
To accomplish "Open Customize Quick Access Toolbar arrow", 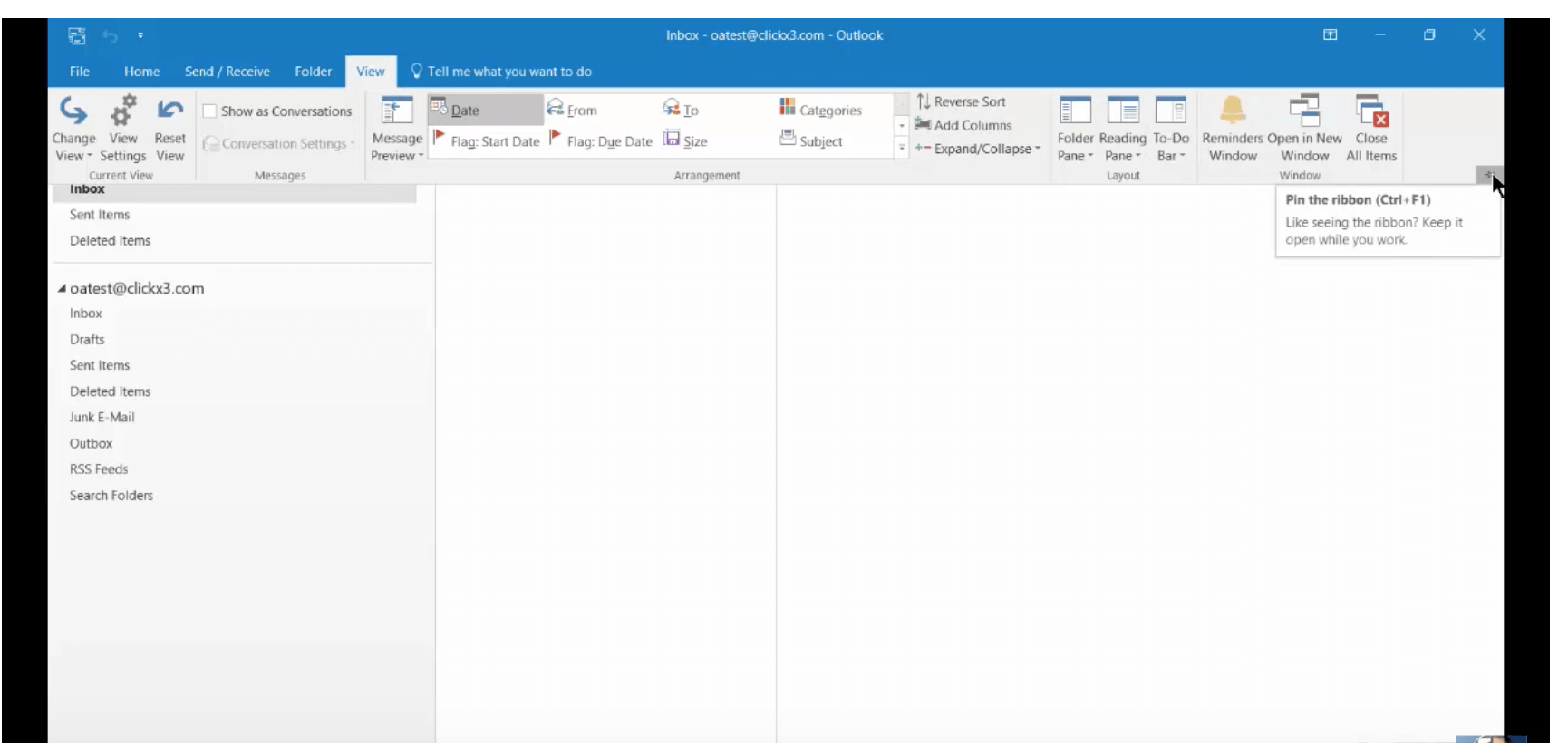I will point(140,35).
